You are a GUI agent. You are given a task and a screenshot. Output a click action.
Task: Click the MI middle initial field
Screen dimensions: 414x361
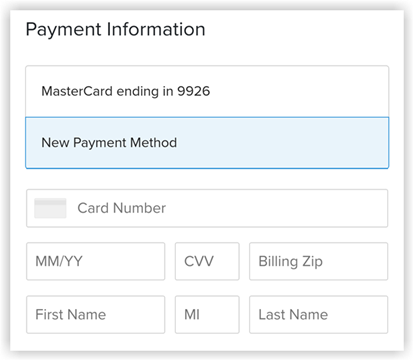point(207,315)
